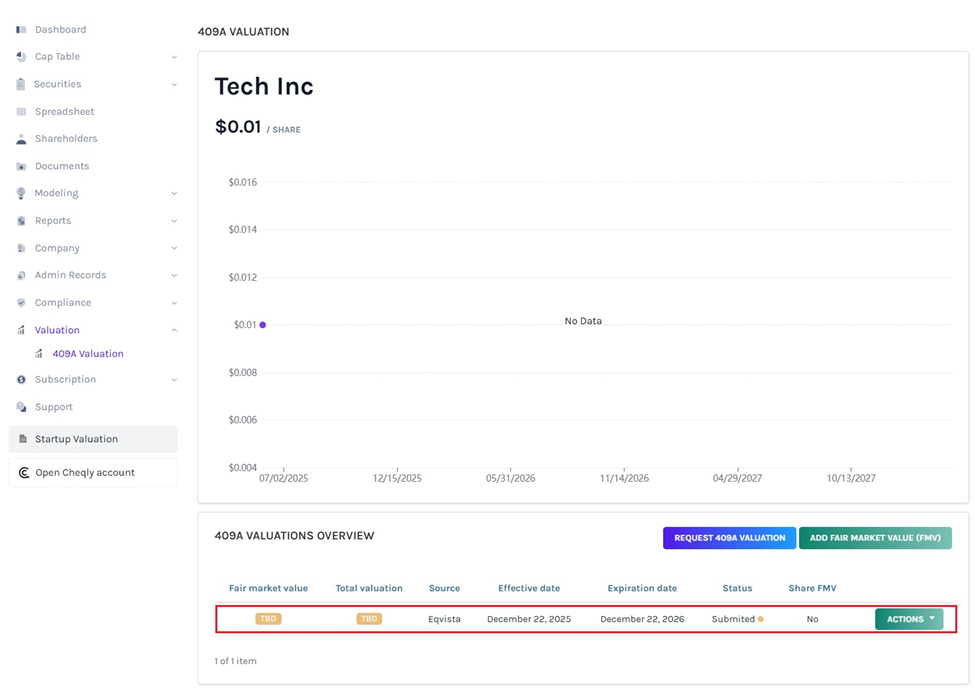This screenshot has width=975, height=689.
Task: Click the Modeling lightbulb icon
Action: (x=21, y=193)
